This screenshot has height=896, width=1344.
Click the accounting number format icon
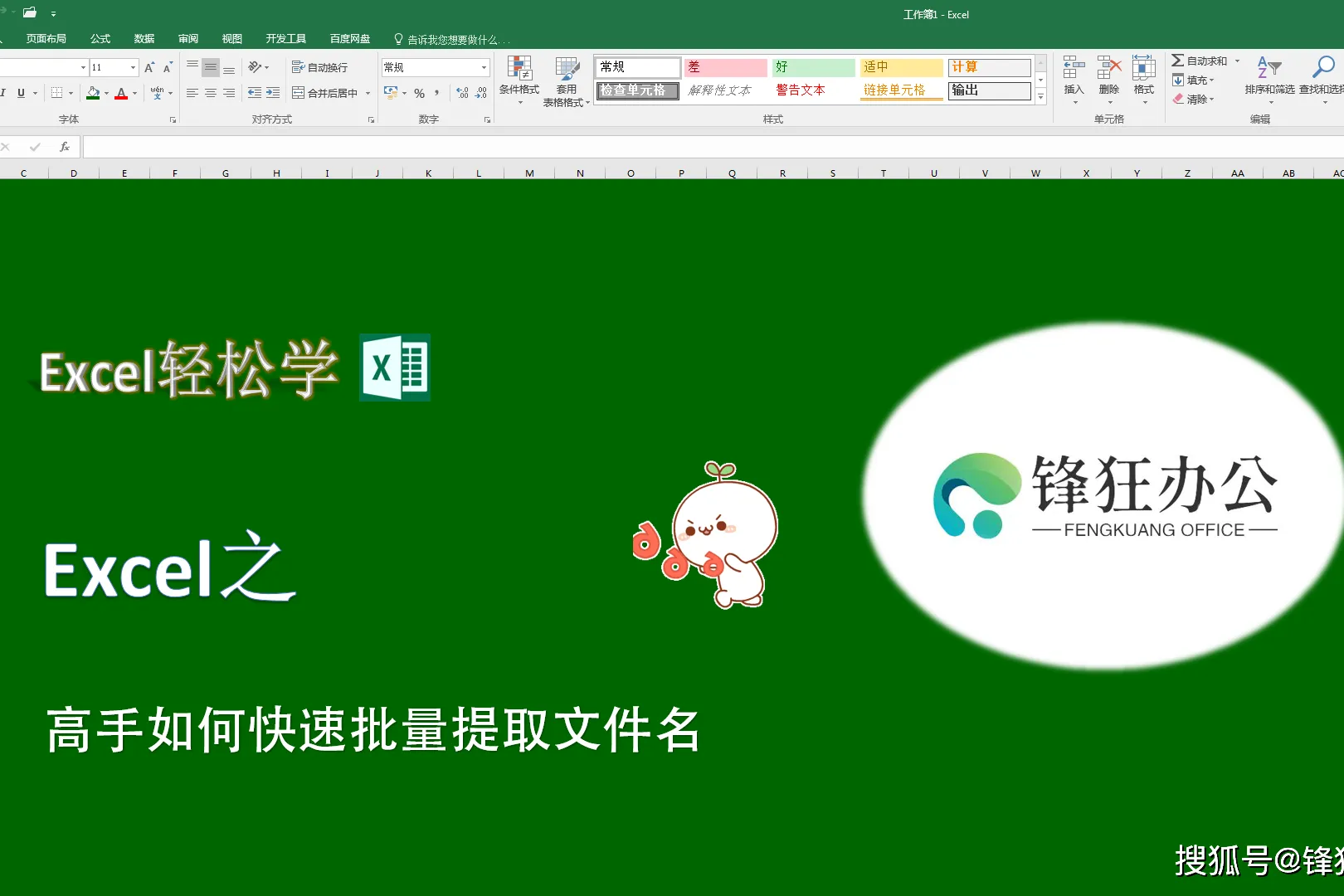click(x=391, y=93)
